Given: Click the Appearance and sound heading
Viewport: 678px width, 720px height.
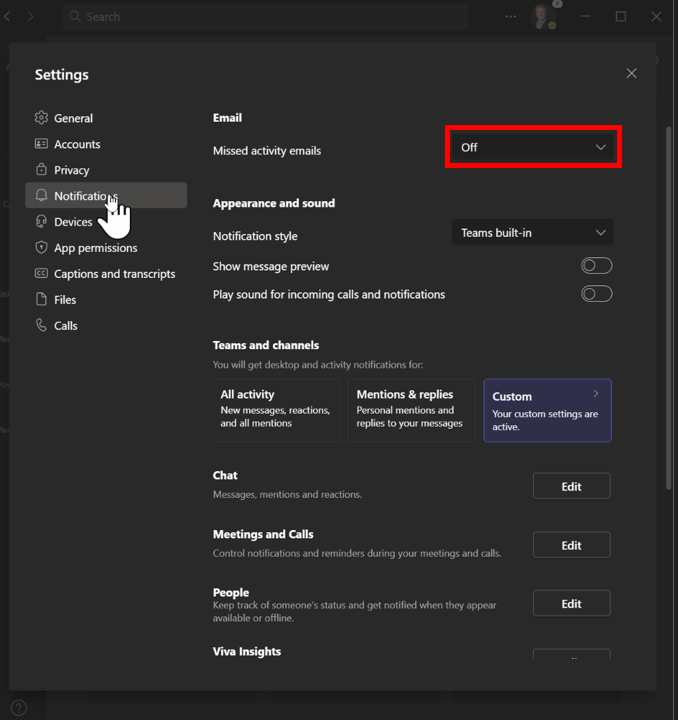Looking at the screenshot, I should (274, 203).
